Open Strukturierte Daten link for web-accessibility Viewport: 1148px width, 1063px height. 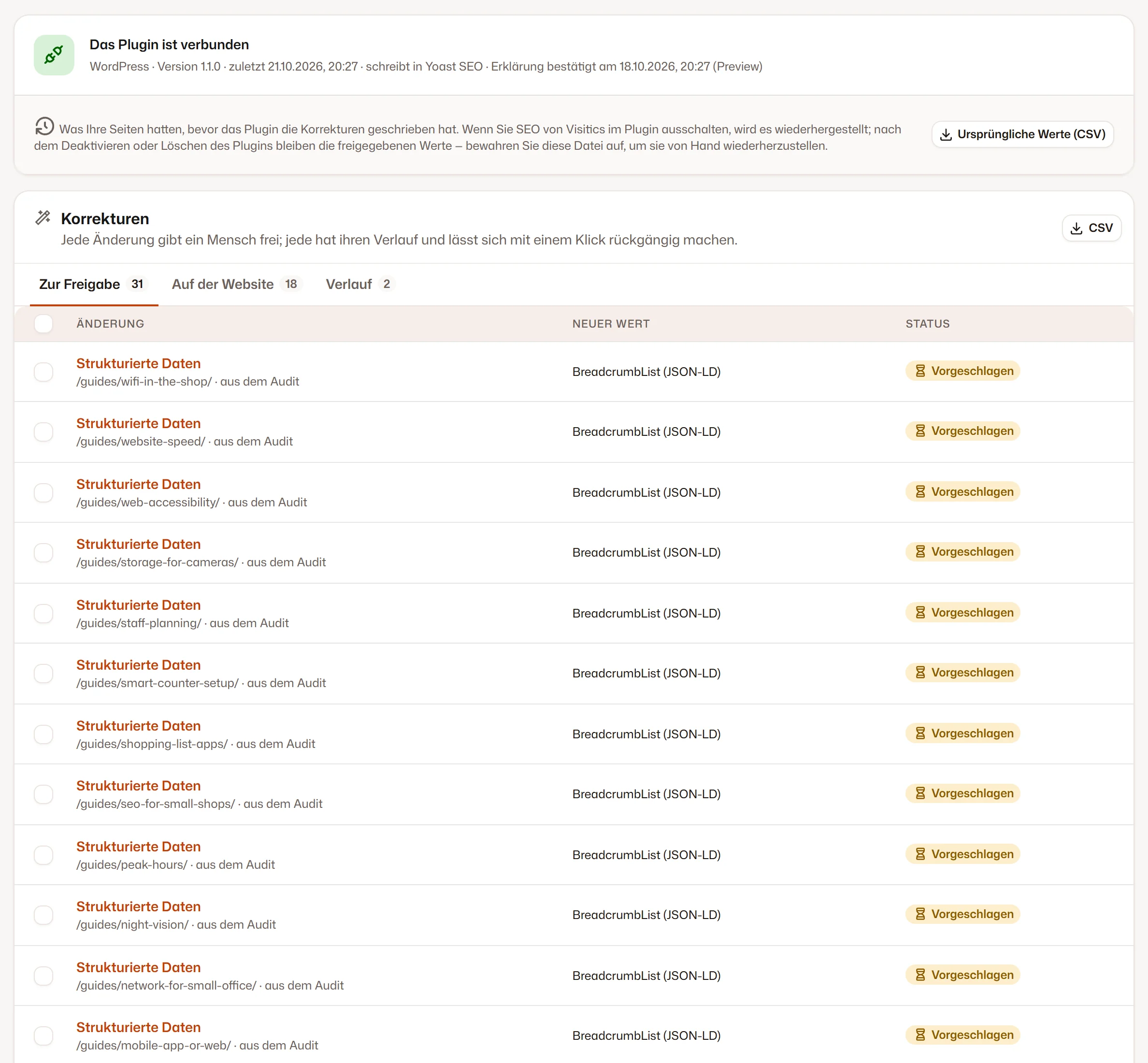coord(139,484)
